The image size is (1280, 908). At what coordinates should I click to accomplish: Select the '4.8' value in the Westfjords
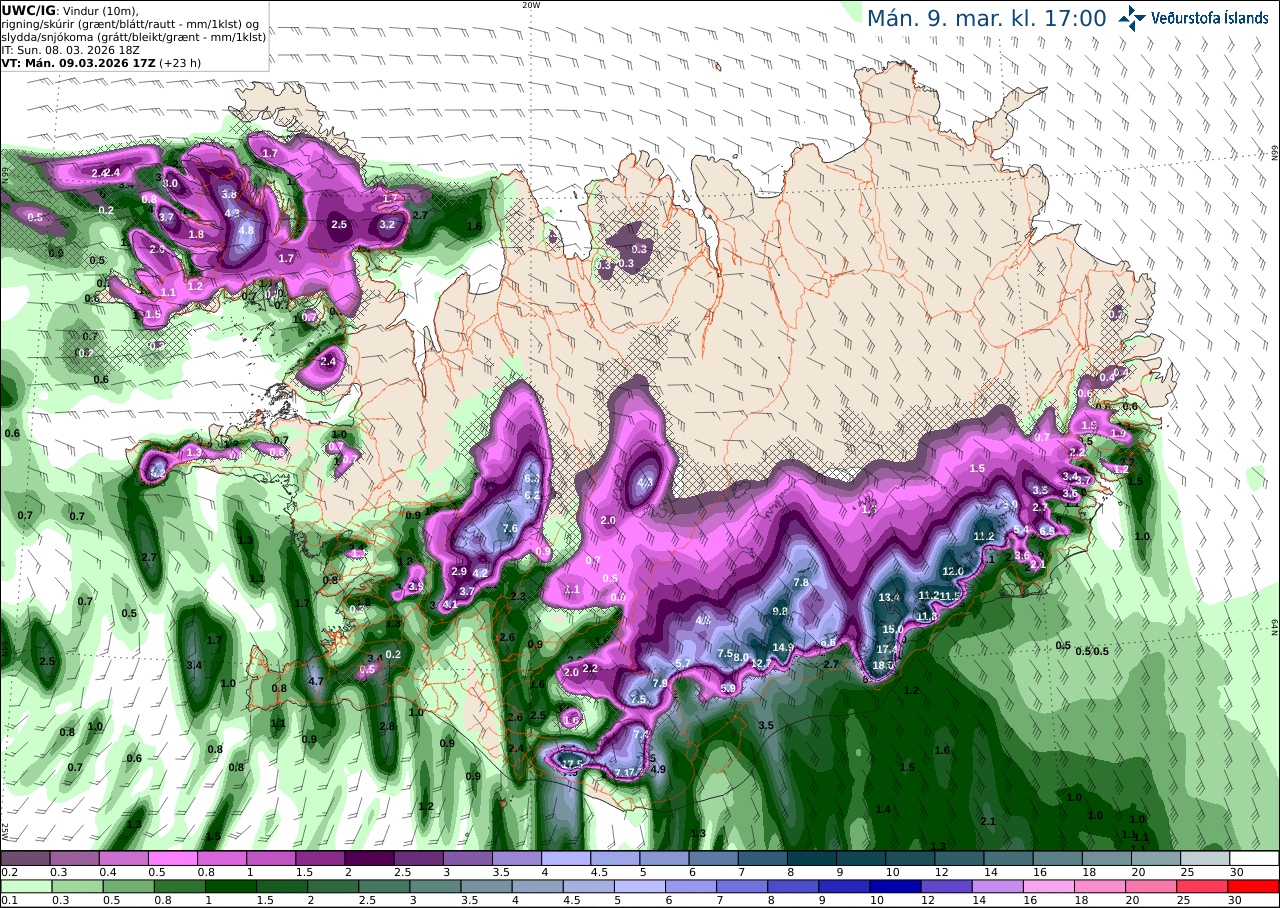tap(246, 229)
